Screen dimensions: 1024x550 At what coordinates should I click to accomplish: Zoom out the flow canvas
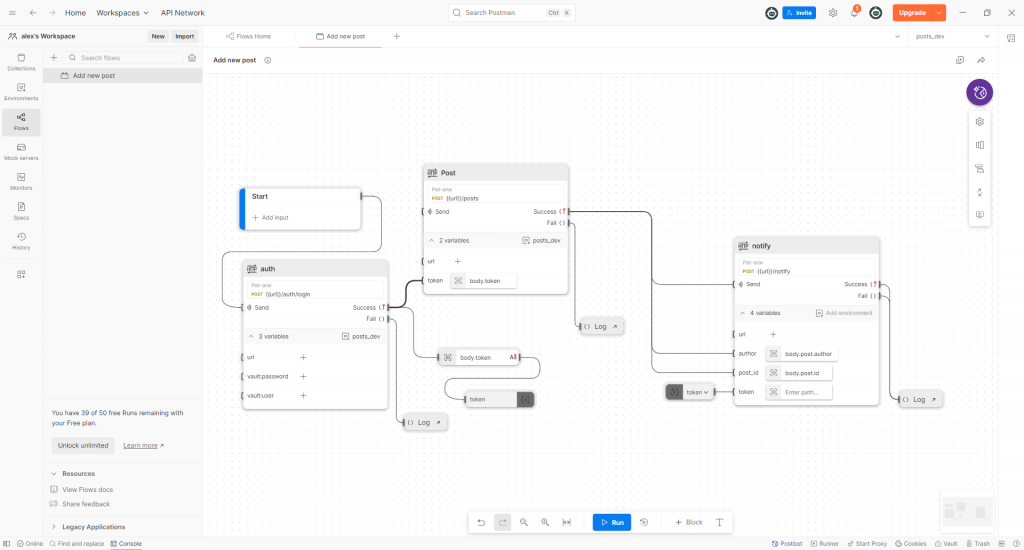[x=524, y=522]
